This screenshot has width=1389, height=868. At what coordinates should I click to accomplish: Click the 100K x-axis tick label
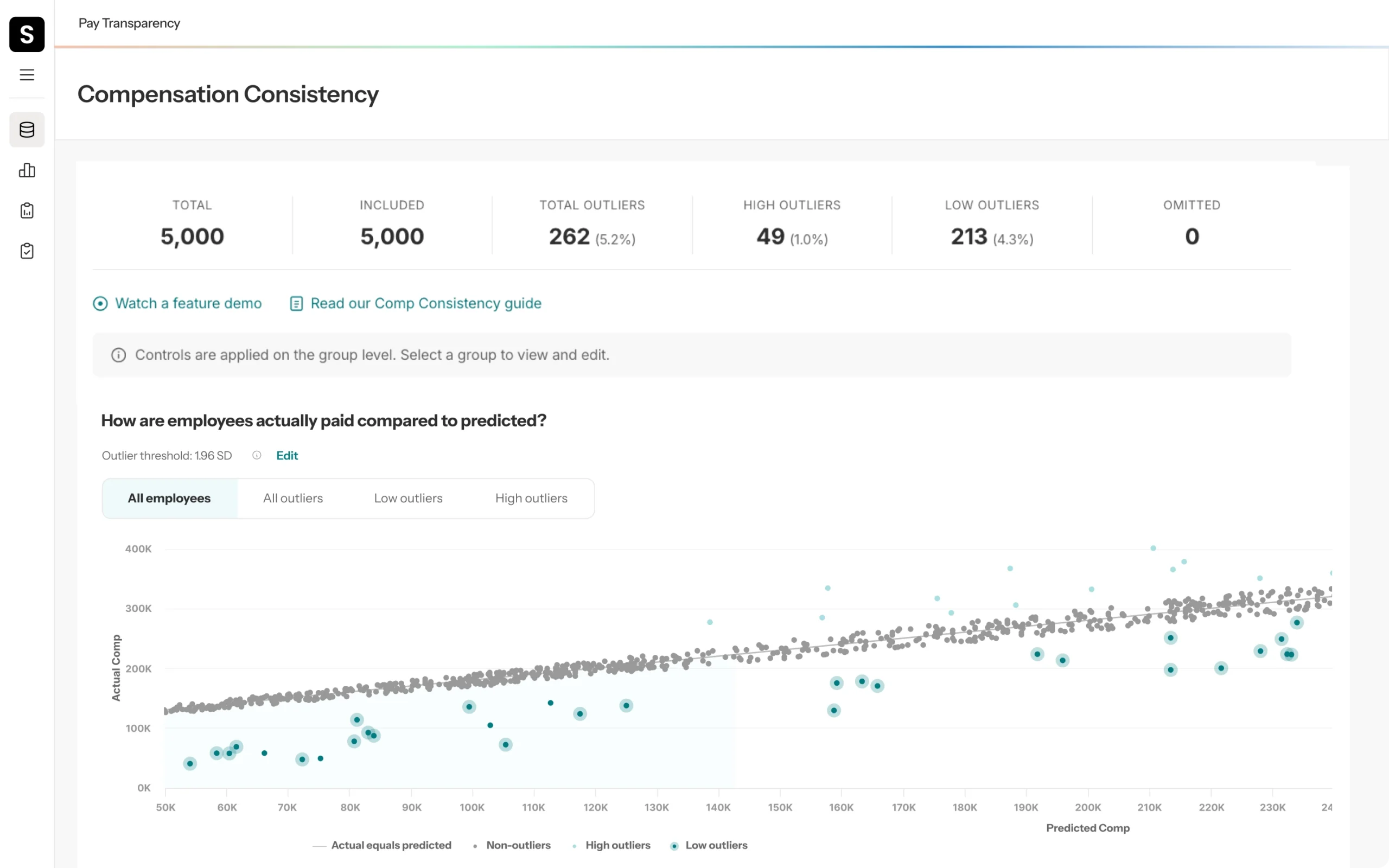click(x=472, y=807)
